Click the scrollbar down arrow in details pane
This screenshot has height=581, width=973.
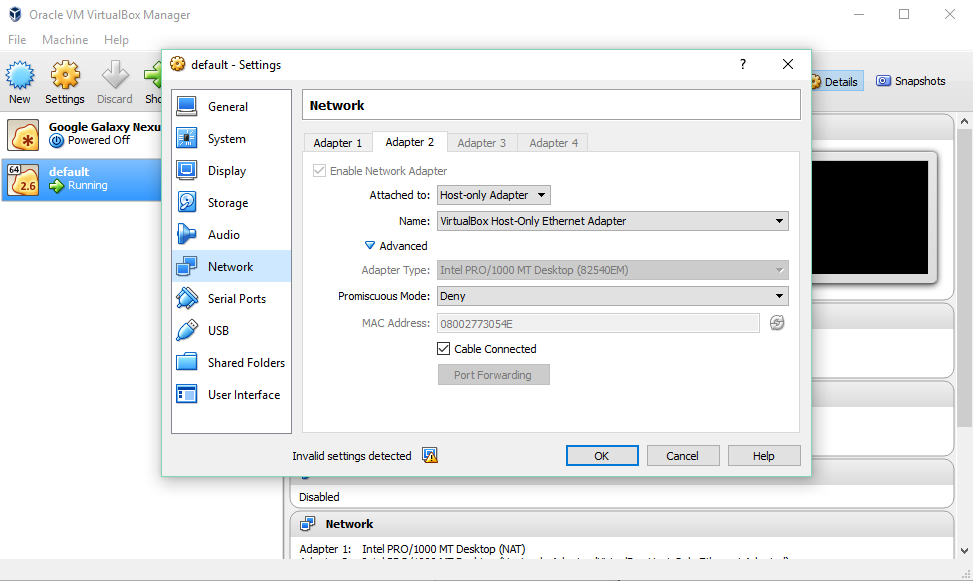point(964,550)
